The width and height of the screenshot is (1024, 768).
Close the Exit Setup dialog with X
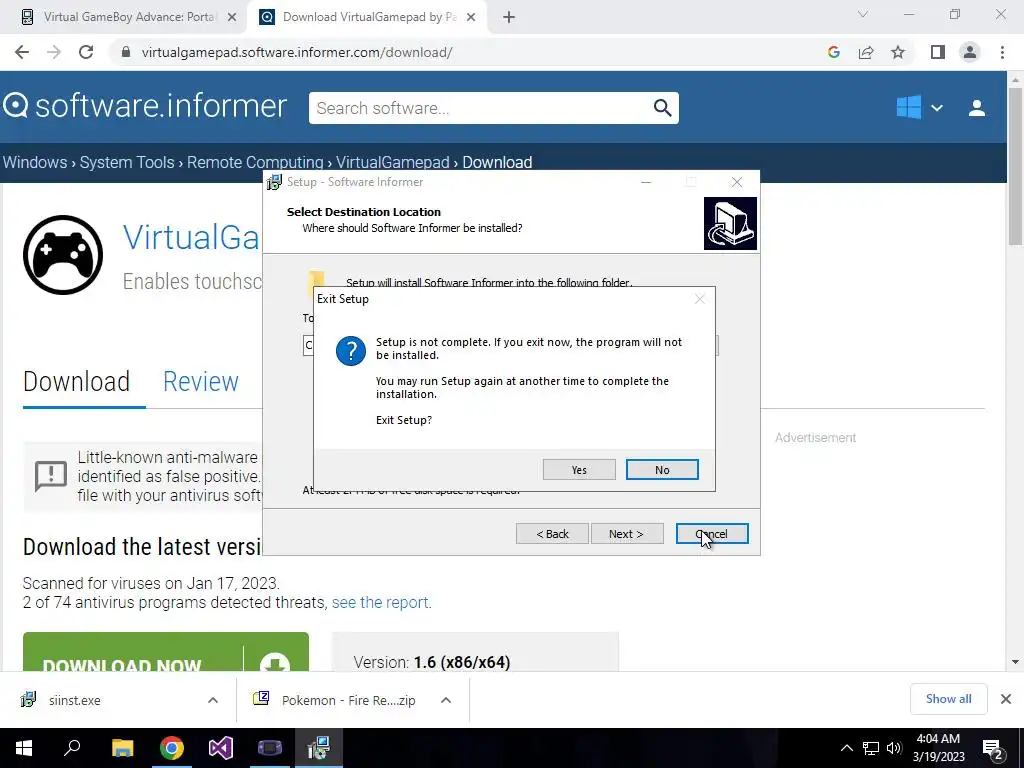(x=699, y=299)
